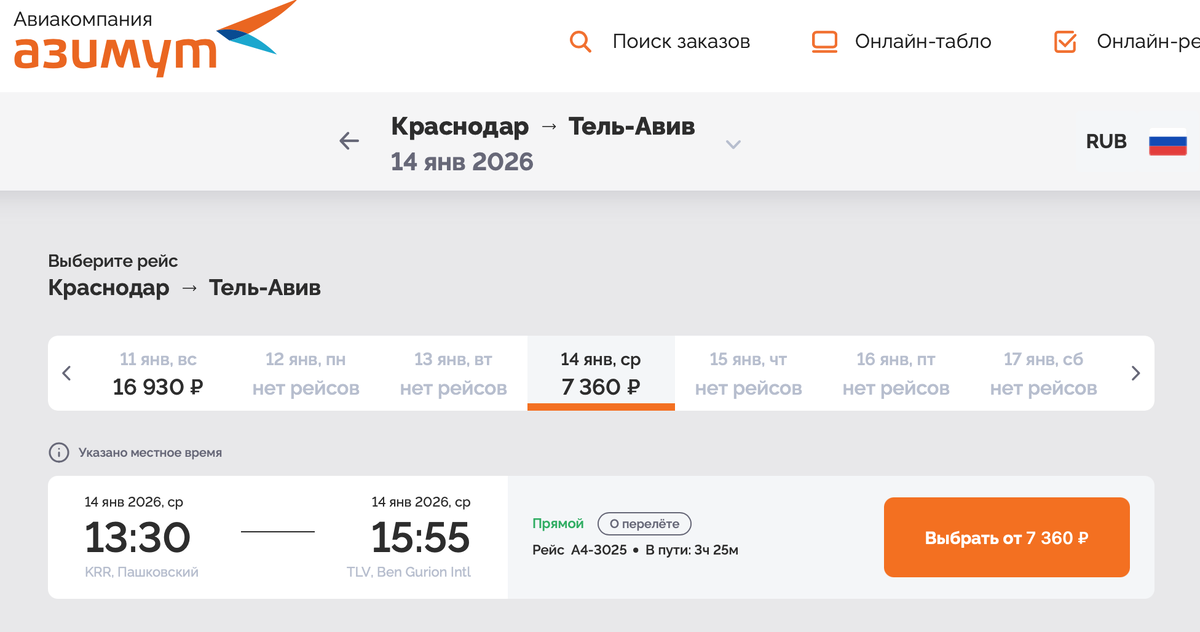Click the right arrow in the date carousel
1200x632 pixels.
point(1135,372)
